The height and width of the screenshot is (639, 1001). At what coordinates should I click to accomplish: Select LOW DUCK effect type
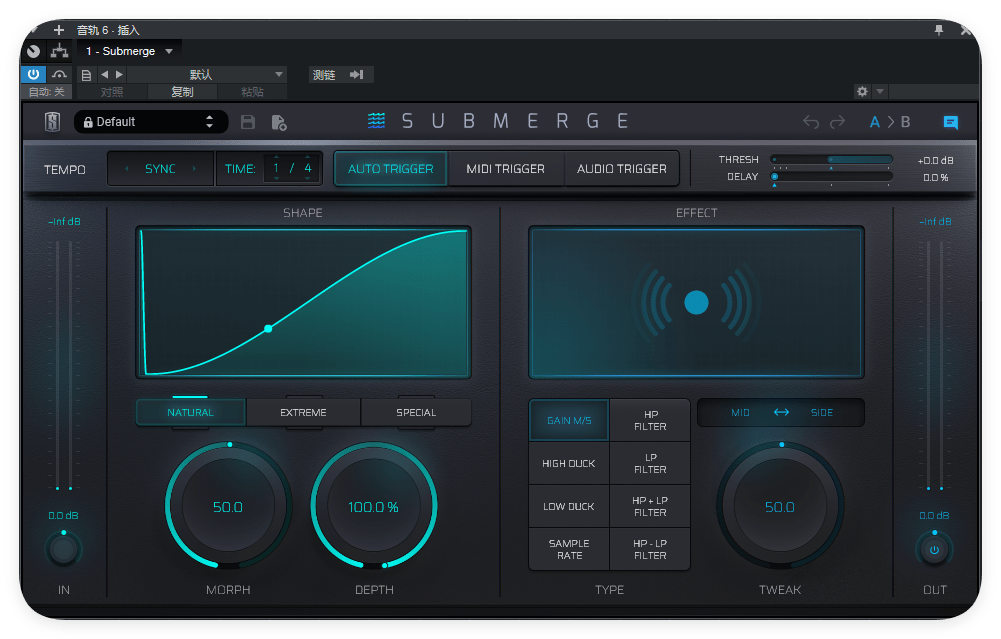pos(569,506)
